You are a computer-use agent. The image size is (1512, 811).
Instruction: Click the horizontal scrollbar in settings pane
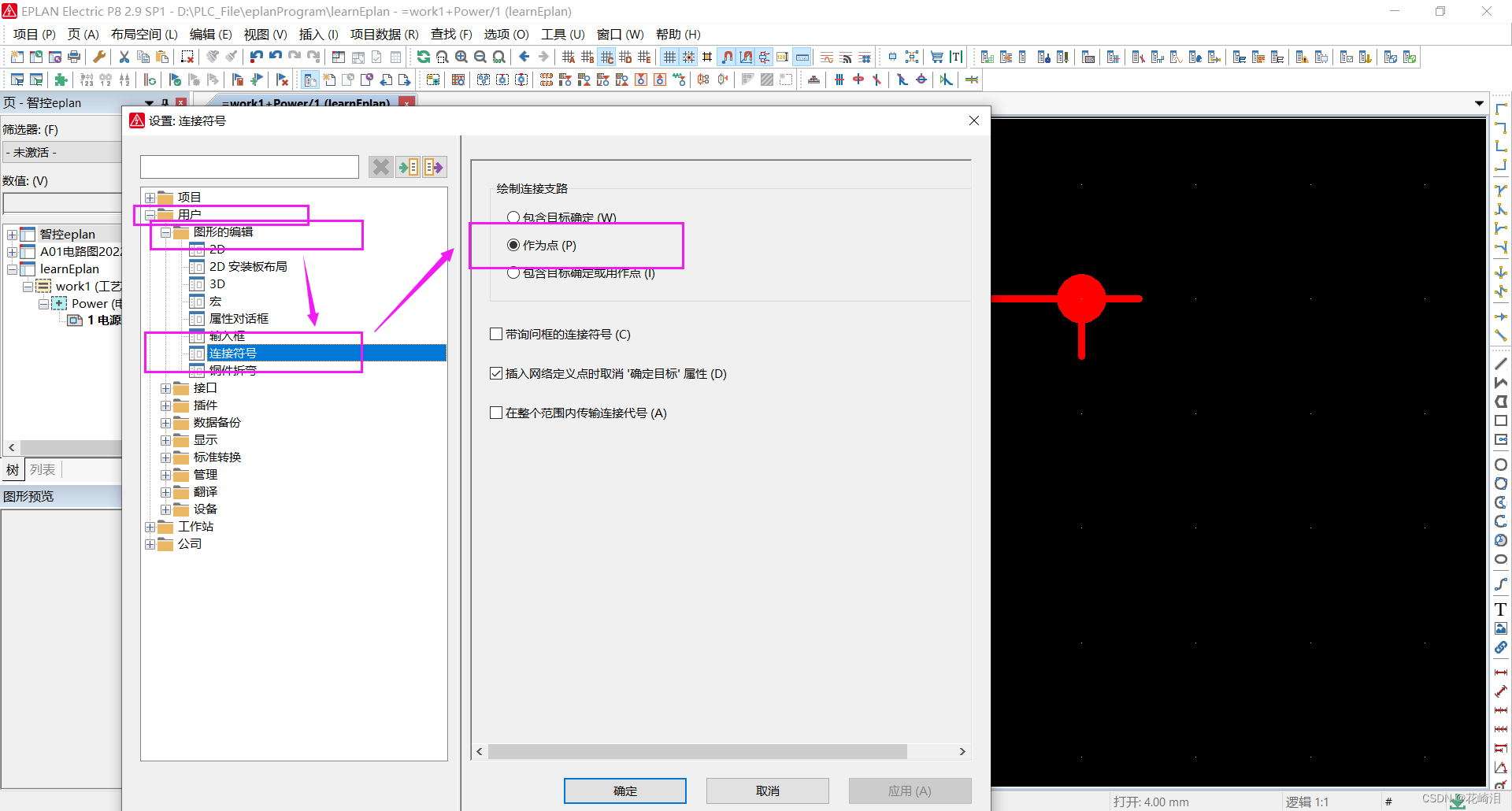[697, 751]
